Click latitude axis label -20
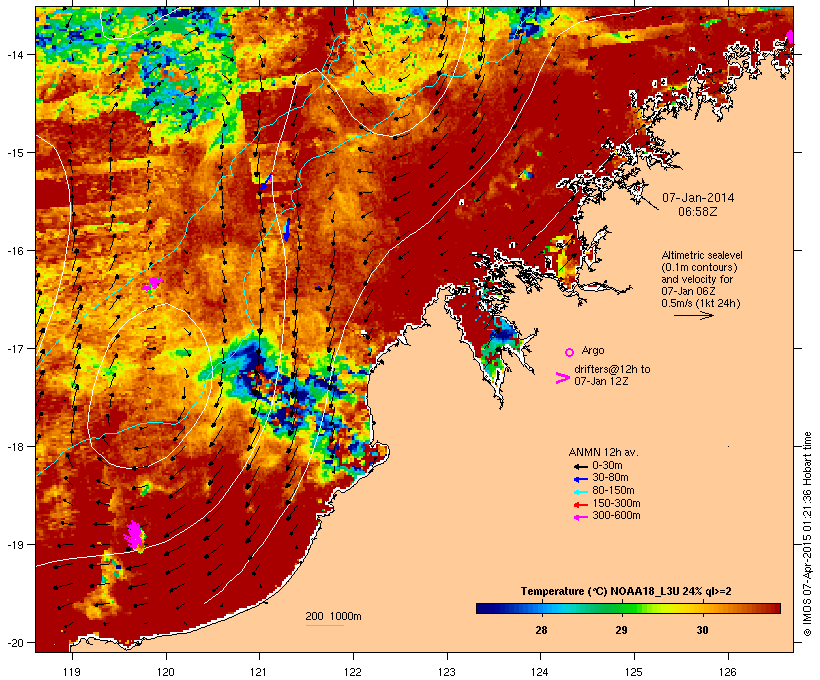 click(x=14, y=643)
